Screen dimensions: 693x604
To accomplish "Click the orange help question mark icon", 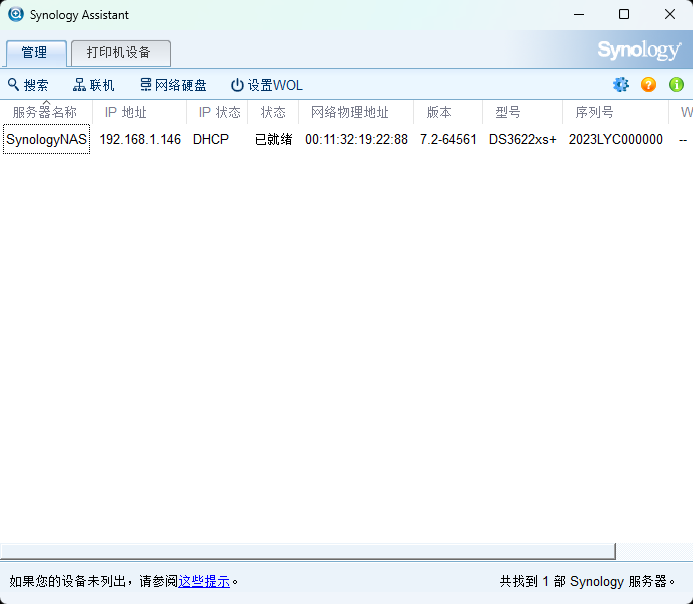I will point(648,85).
